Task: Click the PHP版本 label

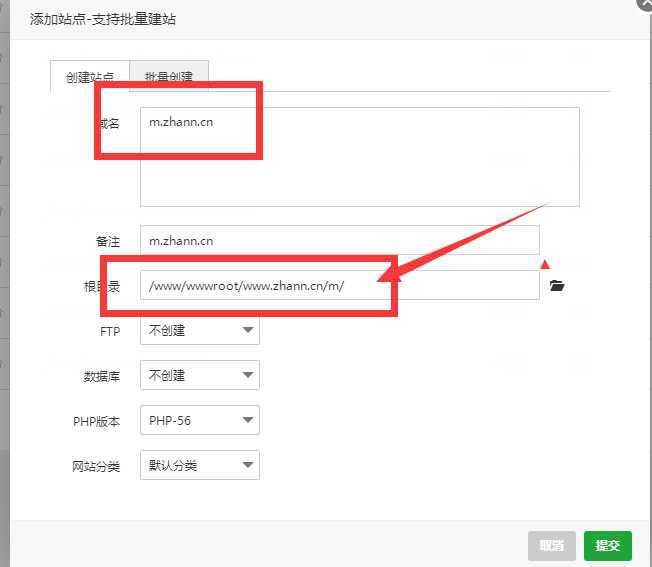Action: click(96, 422)
